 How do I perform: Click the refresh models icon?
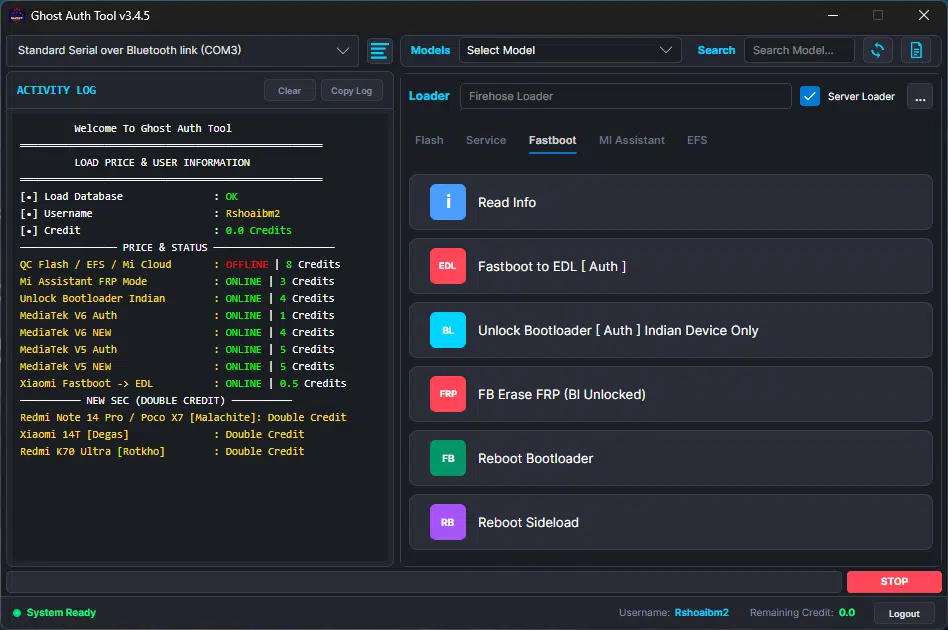pyautogui.click(x=877, y=50)
